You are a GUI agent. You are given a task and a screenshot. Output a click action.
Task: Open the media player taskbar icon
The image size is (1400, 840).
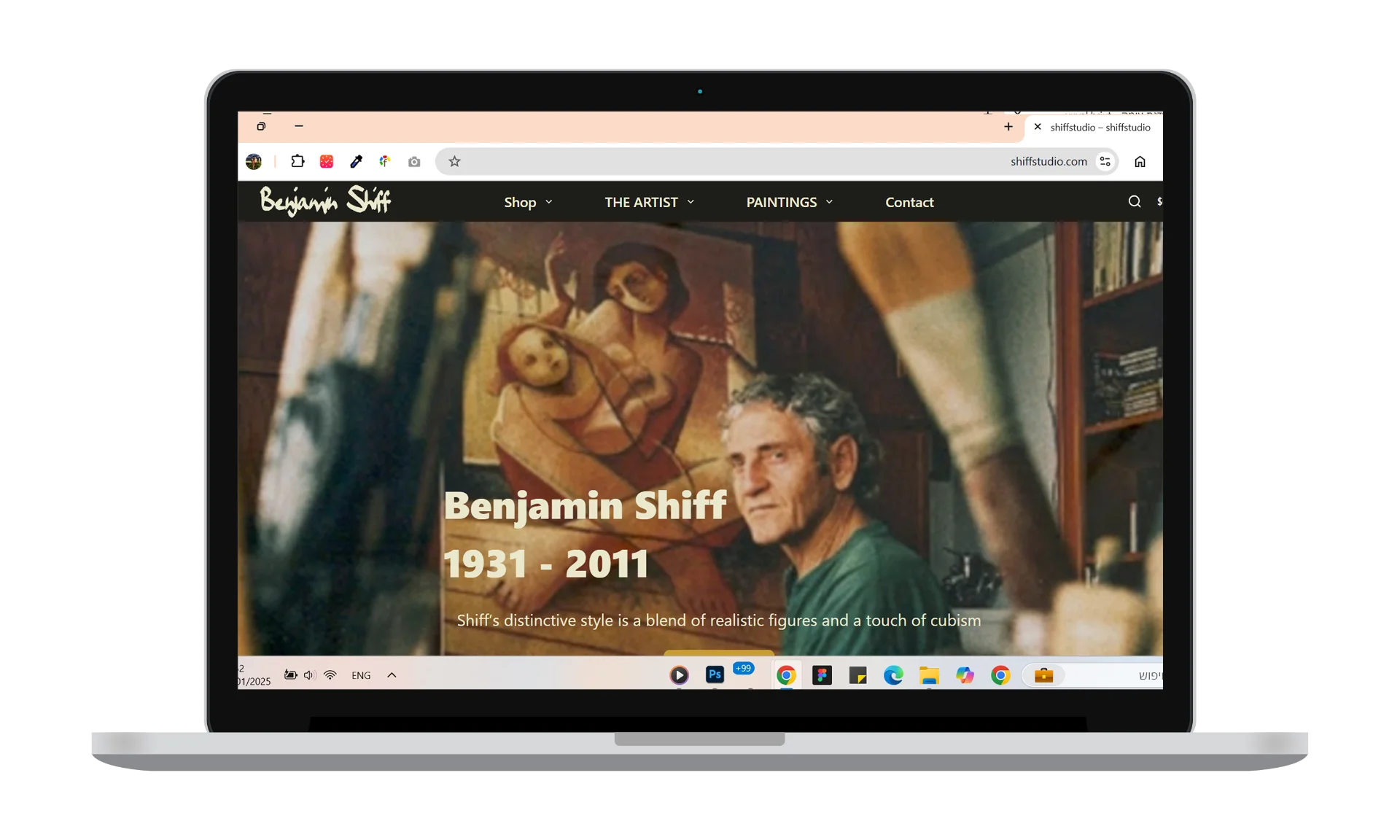click(x=679, y=675)
